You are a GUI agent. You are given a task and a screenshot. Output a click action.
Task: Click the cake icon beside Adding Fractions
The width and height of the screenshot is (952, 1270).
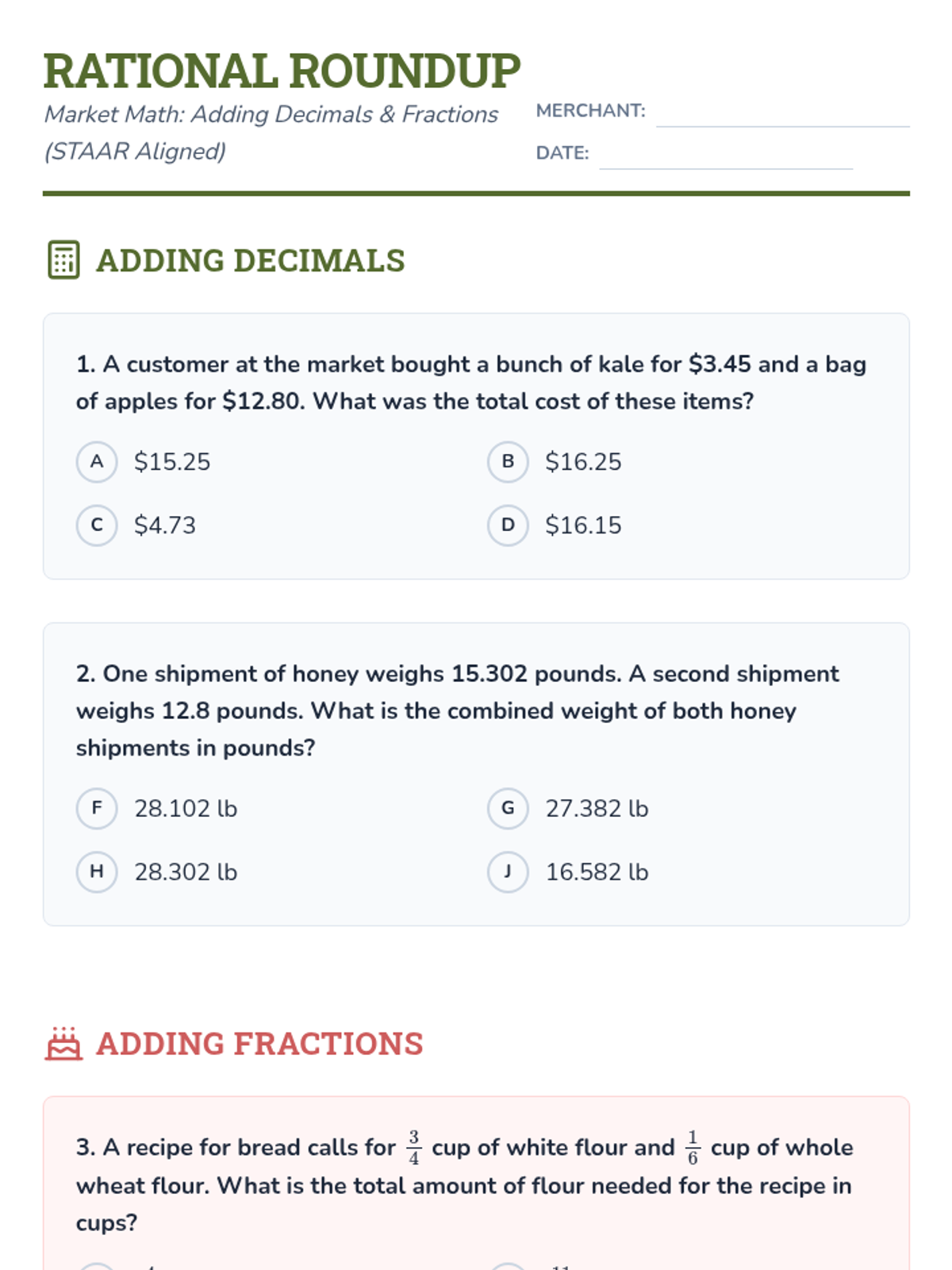[x=63, y=1043]
